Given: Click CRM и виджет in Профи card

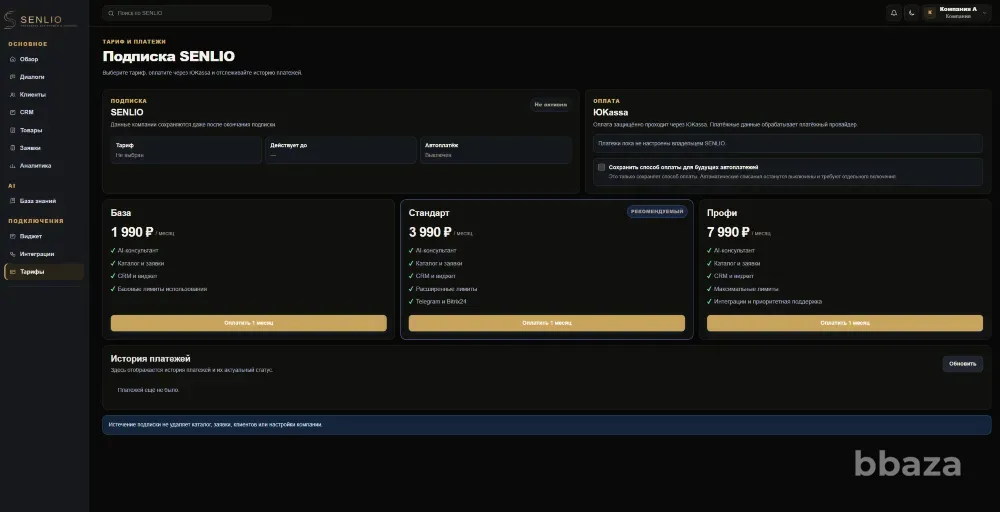Looking at the screenshot, I should tap(734, 276).
